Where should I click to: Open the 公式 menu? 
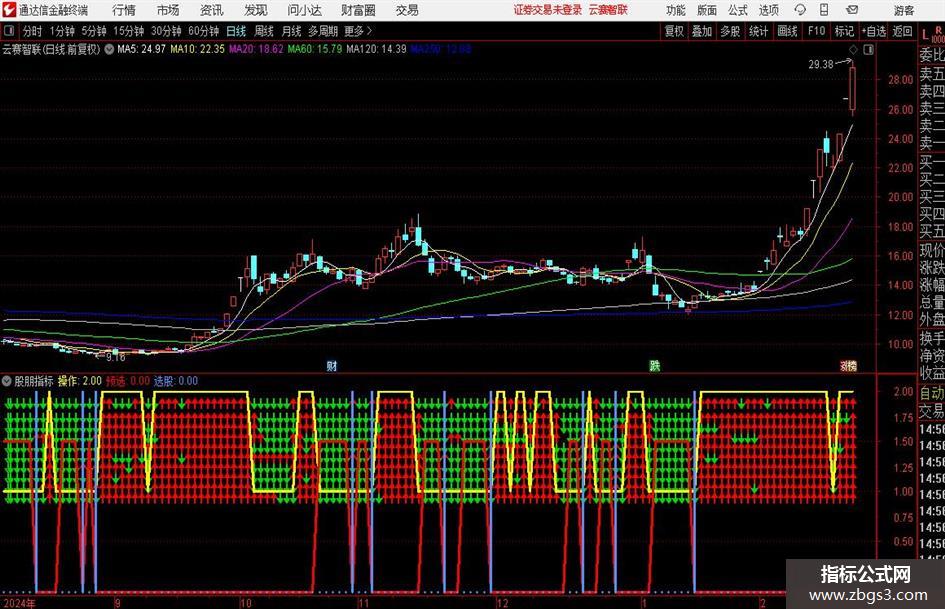(738, 10)
